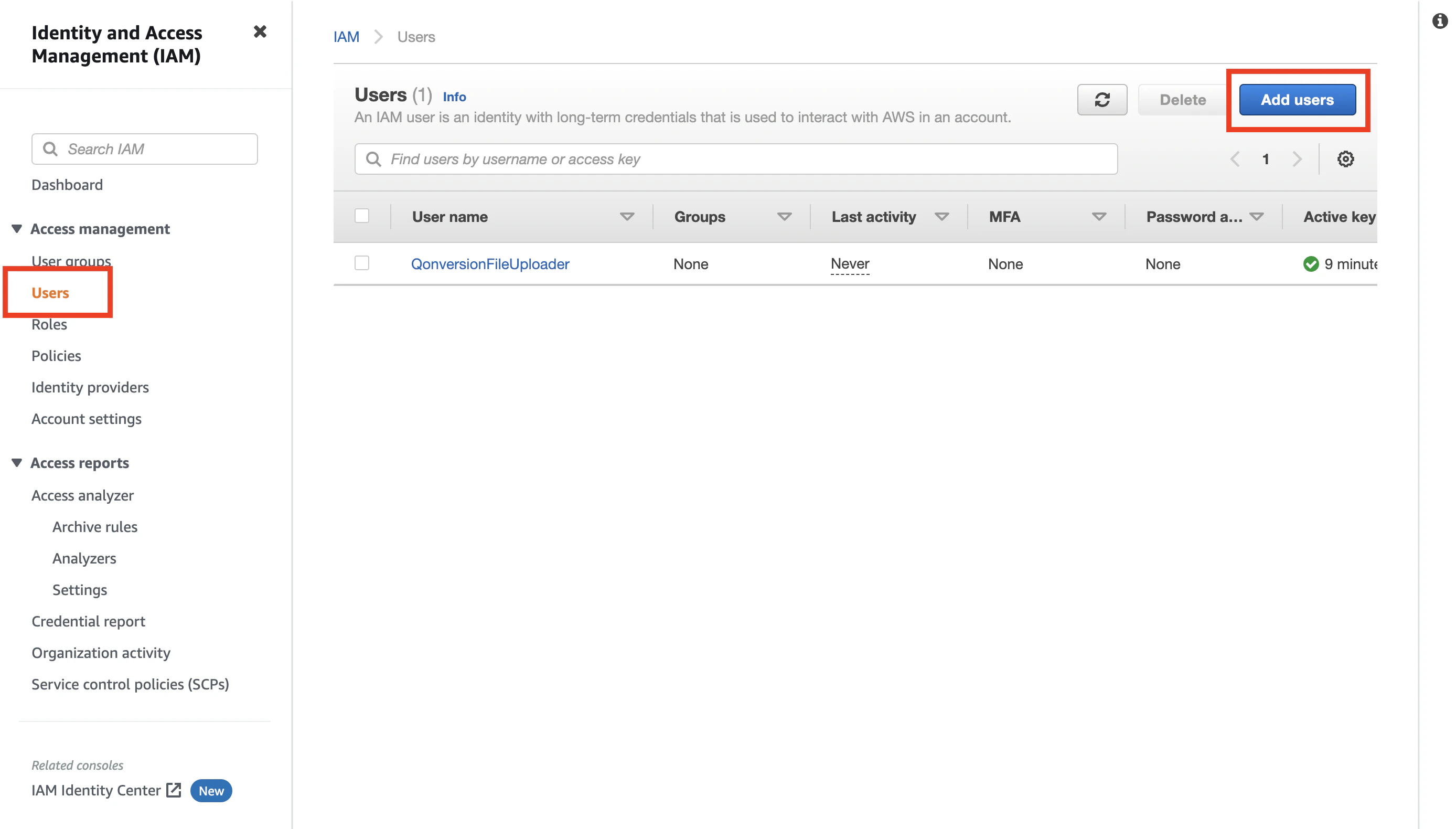This screenshot has width=1456, height=829.
Task: Open table preferences gear icon
Action: point(1345,159)
